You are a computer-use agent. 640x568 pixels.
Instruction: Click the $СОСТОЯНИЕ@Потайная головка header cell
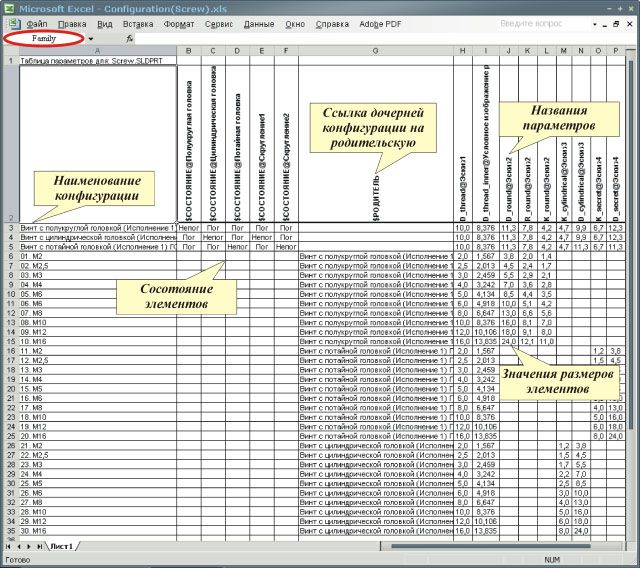coord(237,144)
